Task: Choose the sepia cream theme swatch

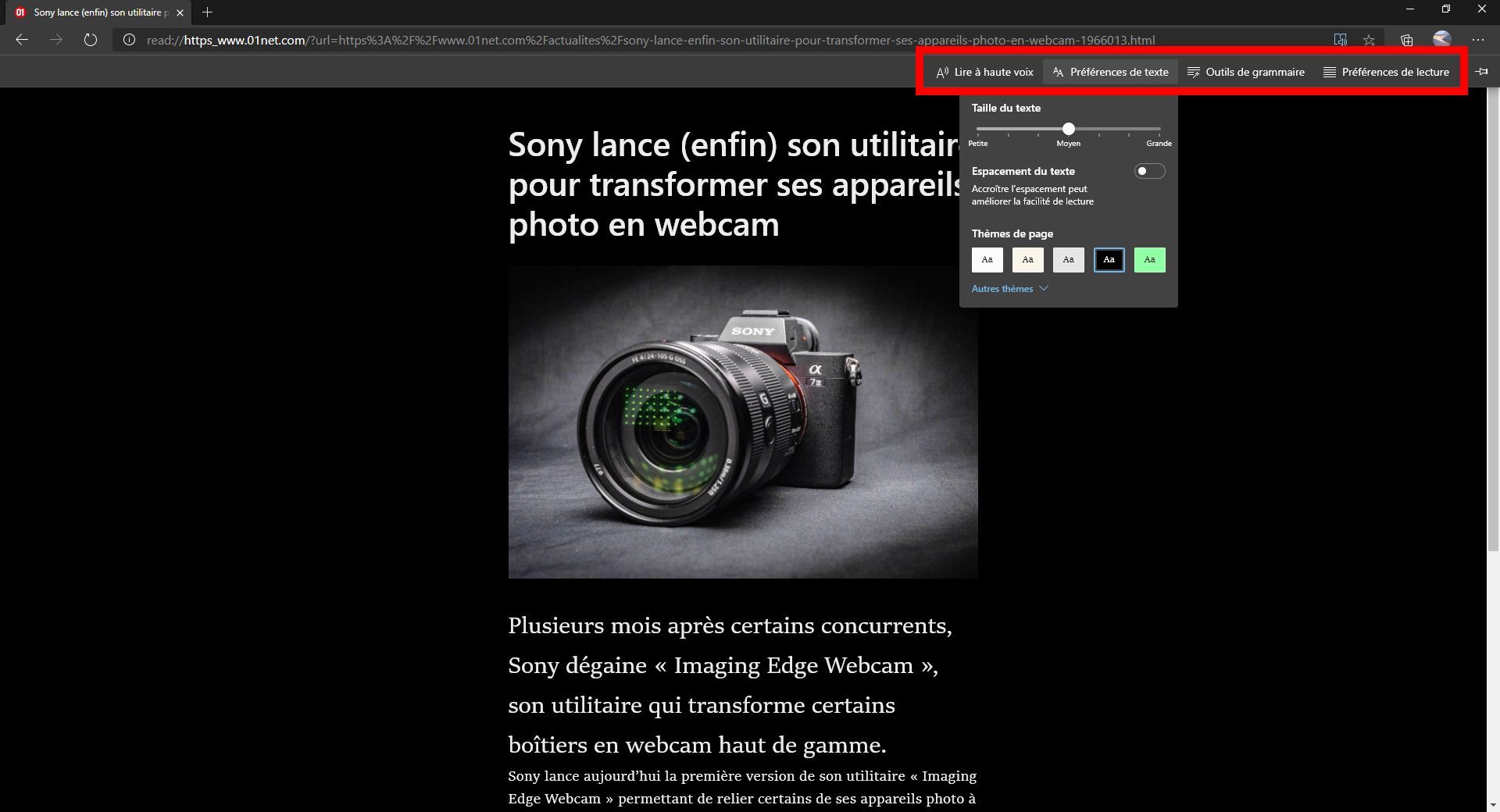Action: click(x=1027, y=260)
